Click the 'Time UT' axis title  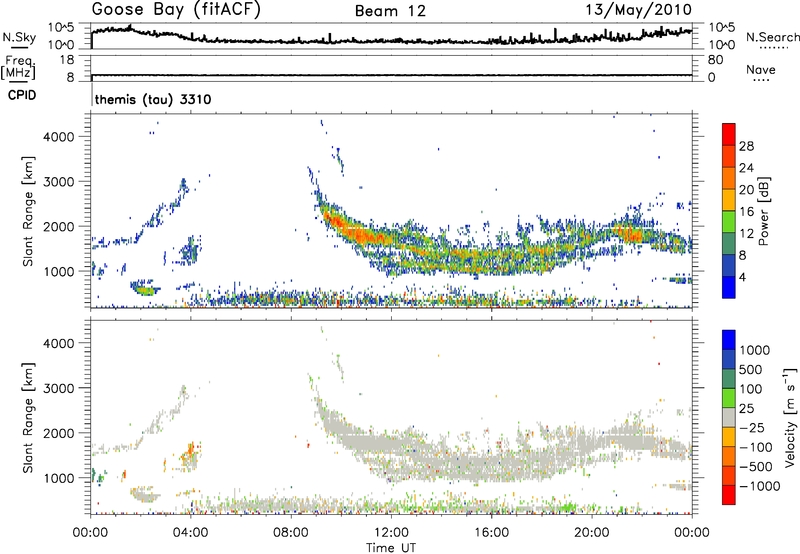pos(391,548)
